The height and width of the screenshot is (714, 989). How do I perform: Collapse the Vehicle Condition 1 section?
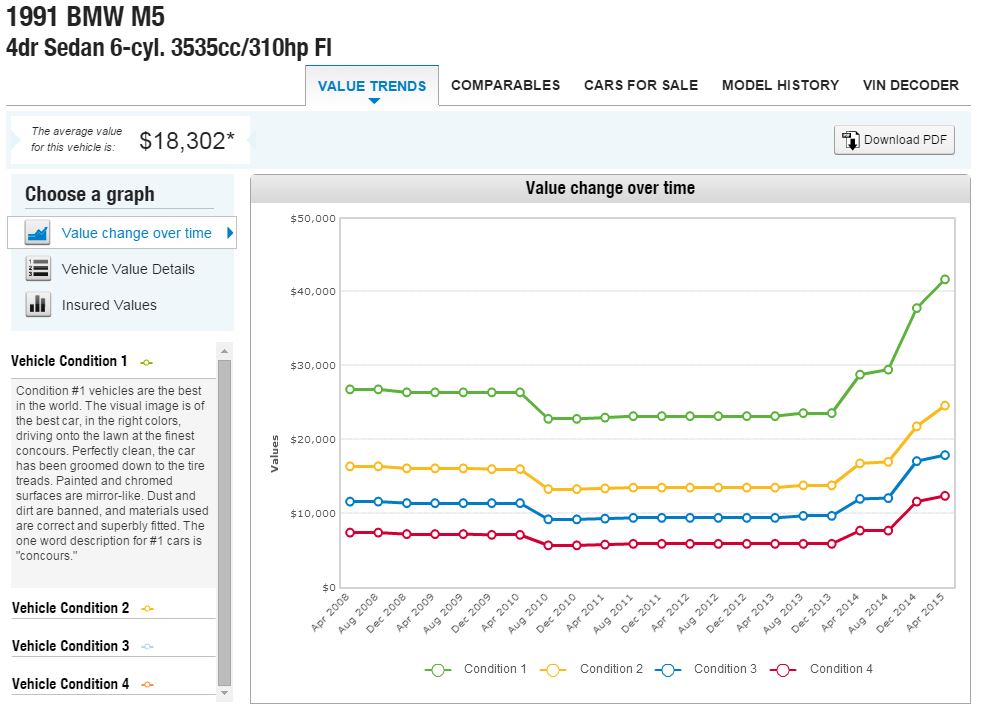coord(70,361)
